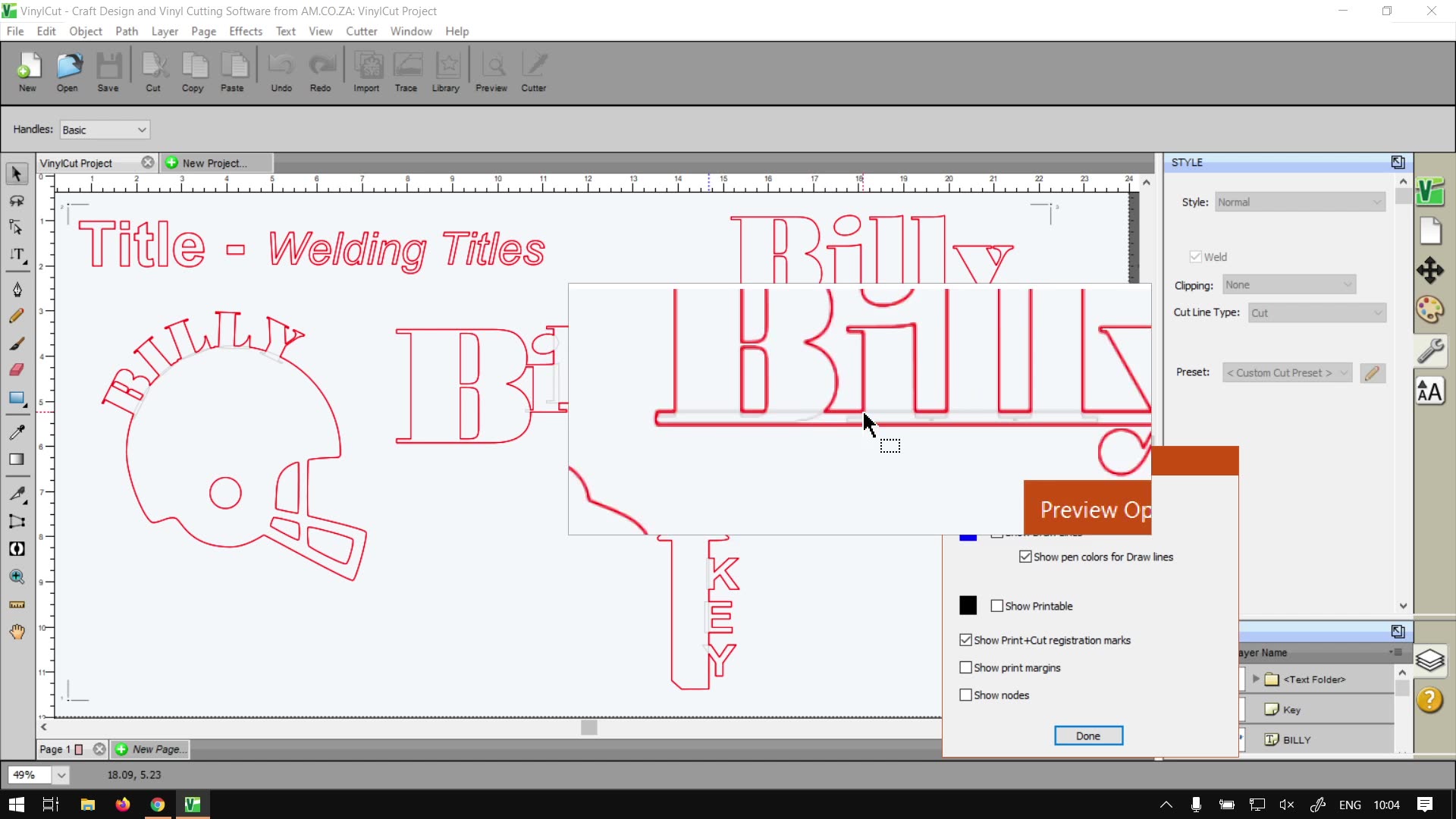This screenshot has width=1456, height=819.
Task: Switch to the New Project tab
Action: coord(214,163)
